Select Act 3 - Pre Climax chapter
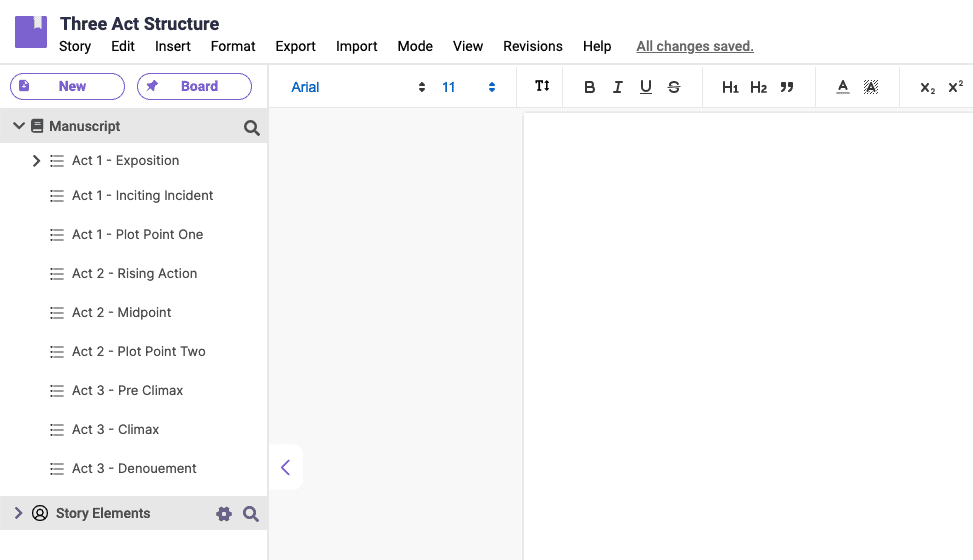 tap(127, 391)
